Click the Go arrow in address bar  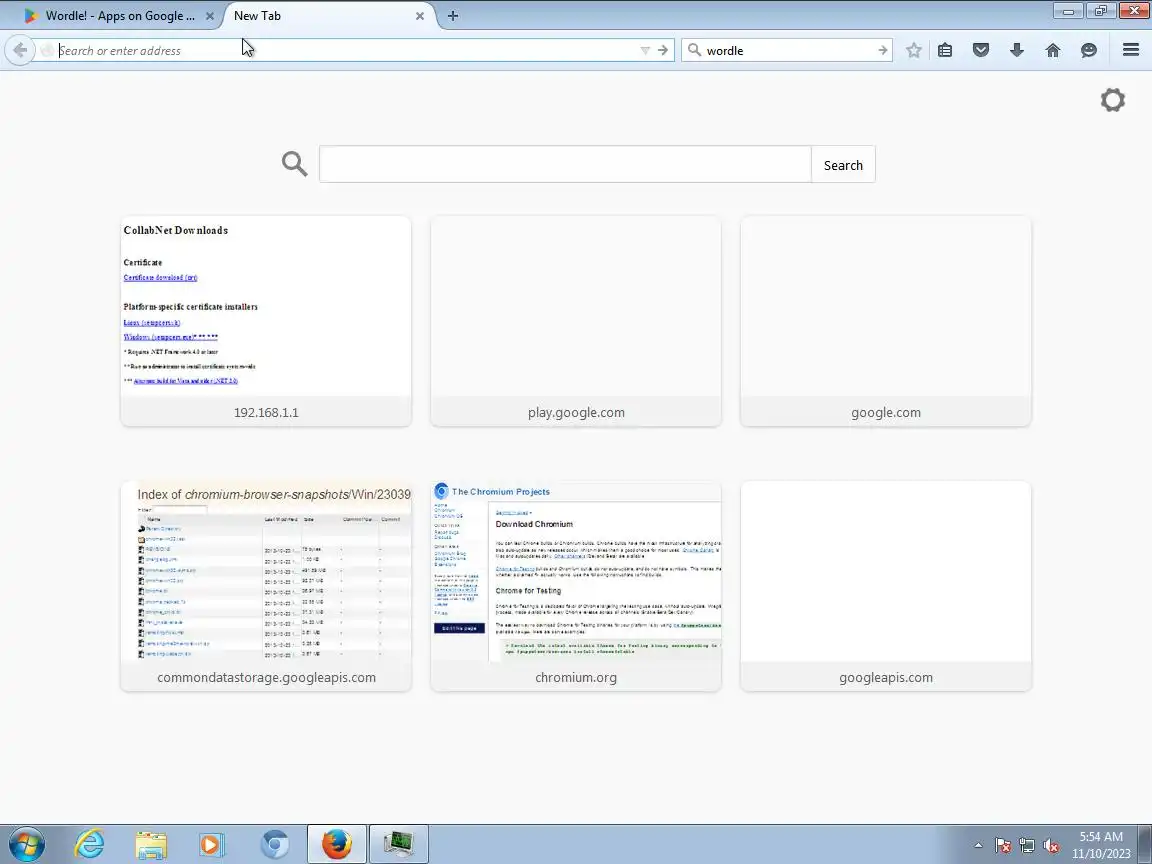(x=663, y=51)
